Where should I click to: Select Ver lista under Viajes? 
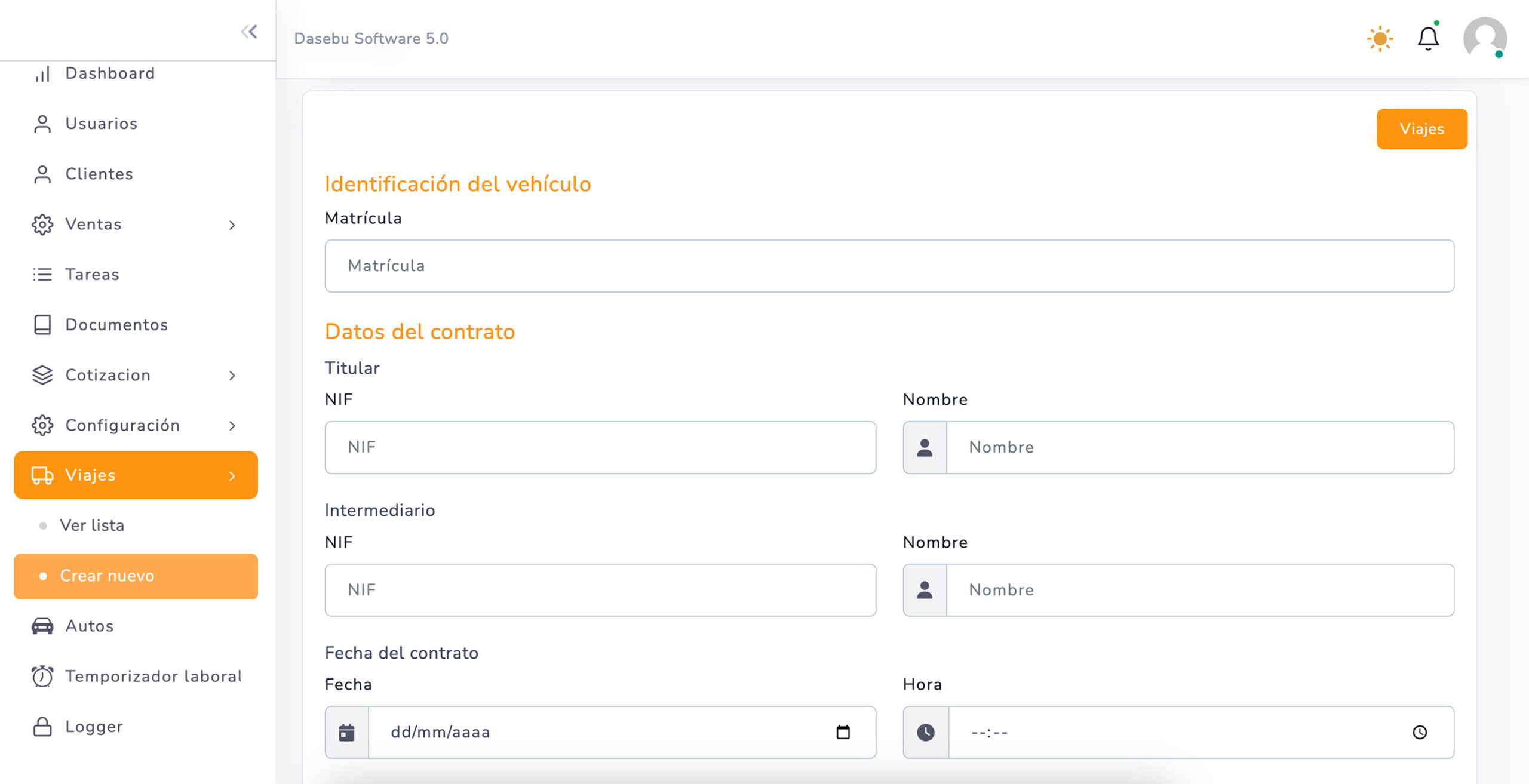click(136, 525)
